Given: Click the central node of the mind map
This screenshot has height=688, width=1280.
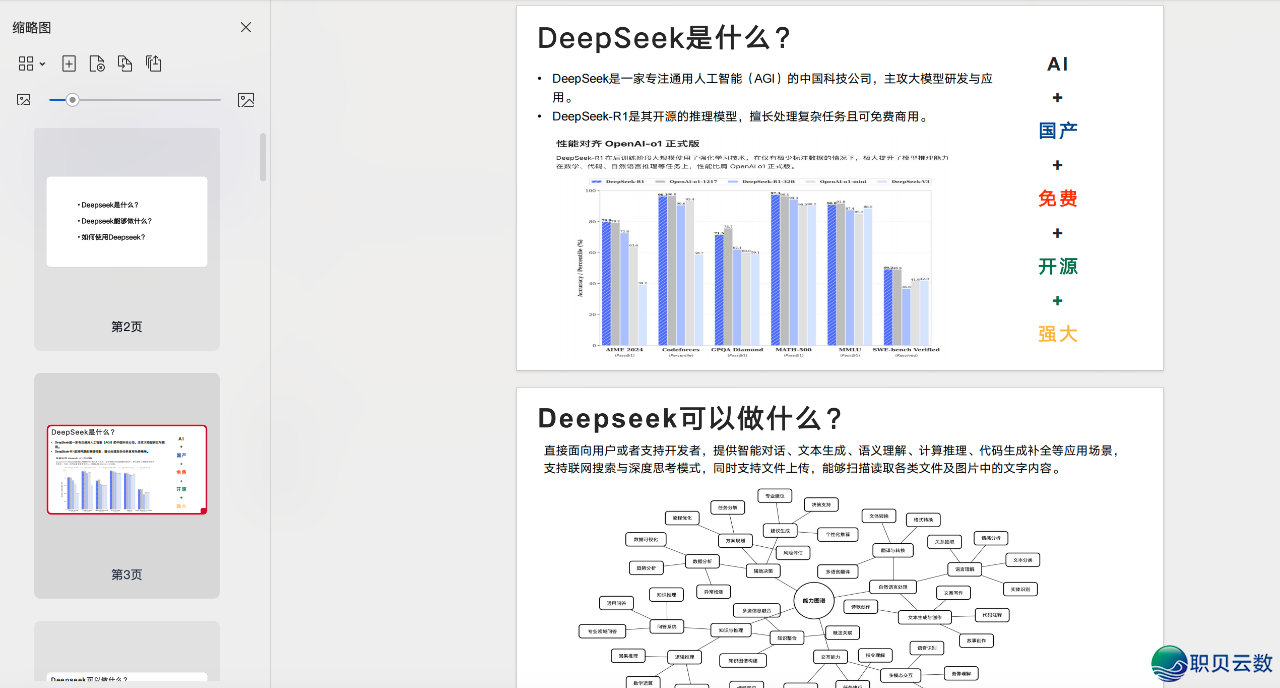Looking at the screenshot, I should click(813, 600).
